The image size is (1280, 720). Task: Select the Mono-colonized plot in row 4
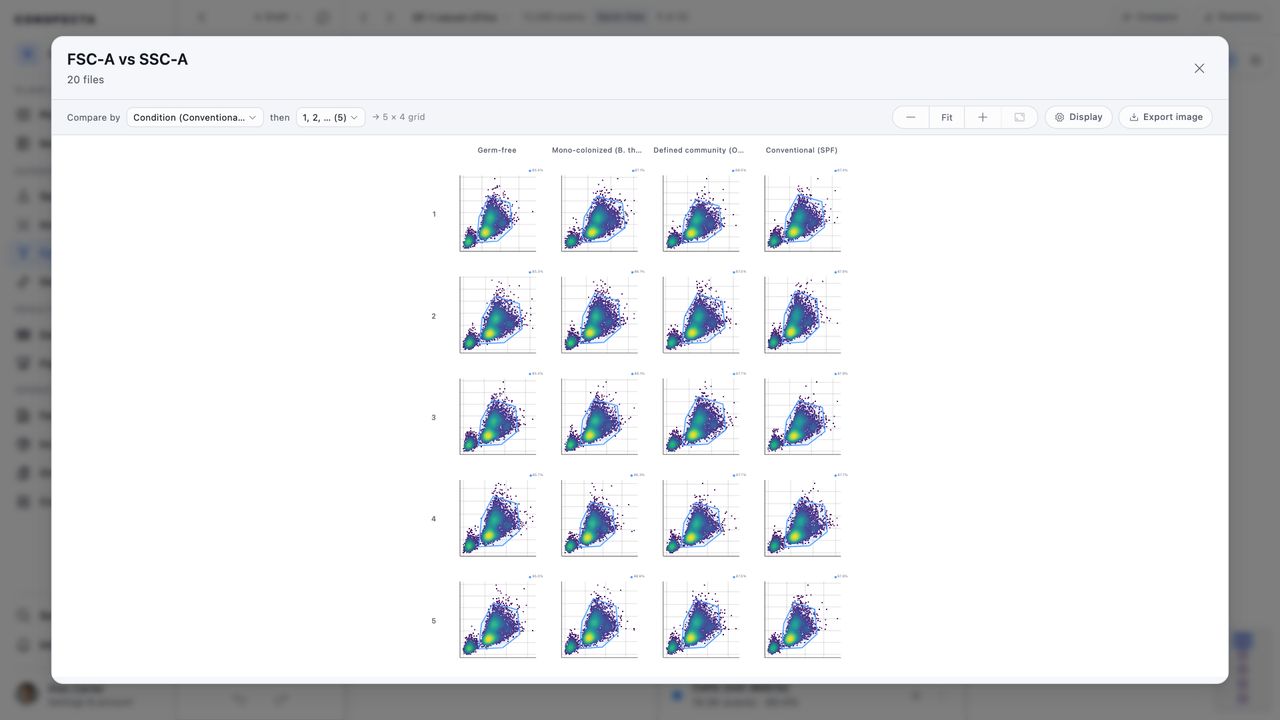[x=599, y=518]
